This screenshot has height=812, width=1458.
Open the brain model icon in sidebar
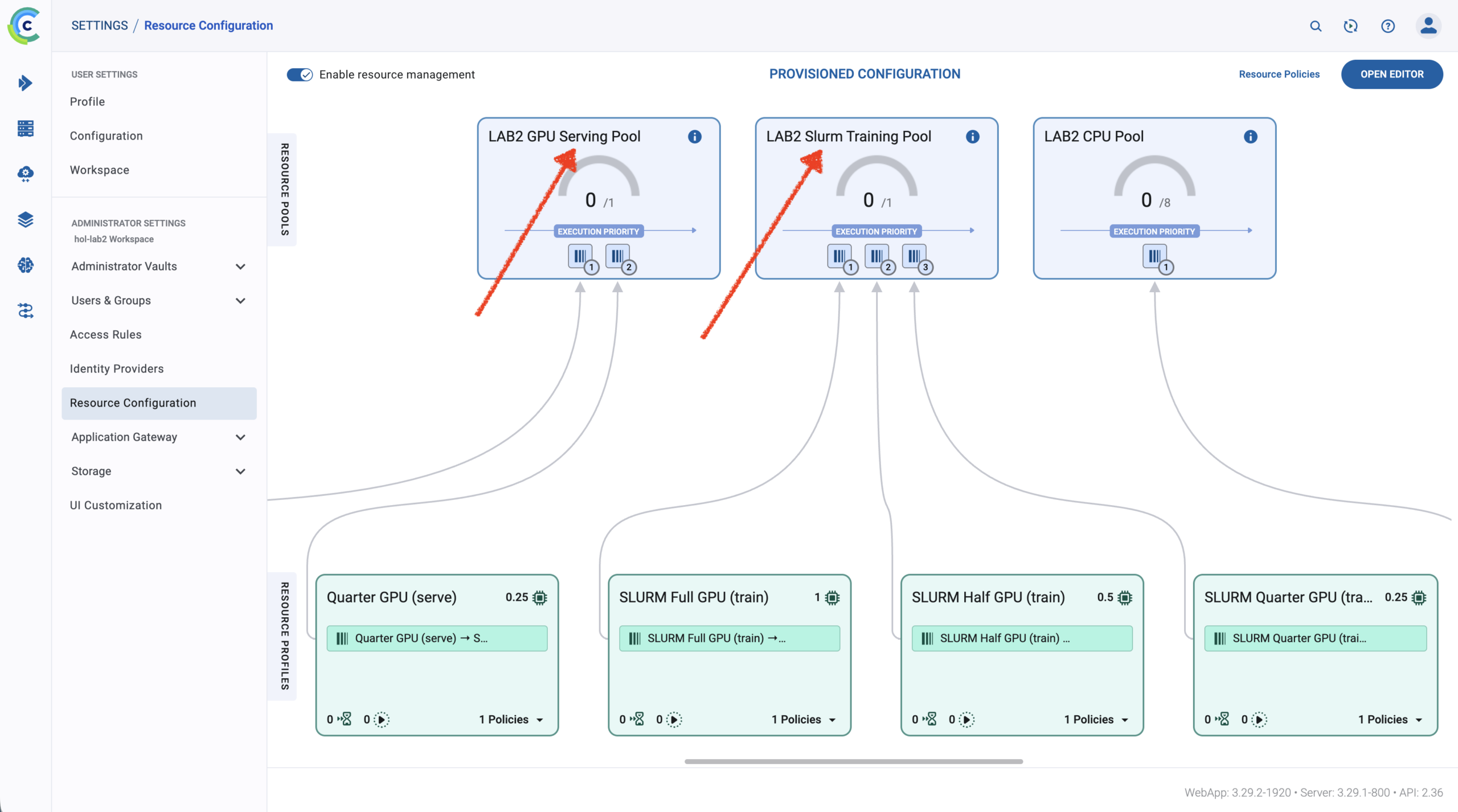click(x=25, y=265)
